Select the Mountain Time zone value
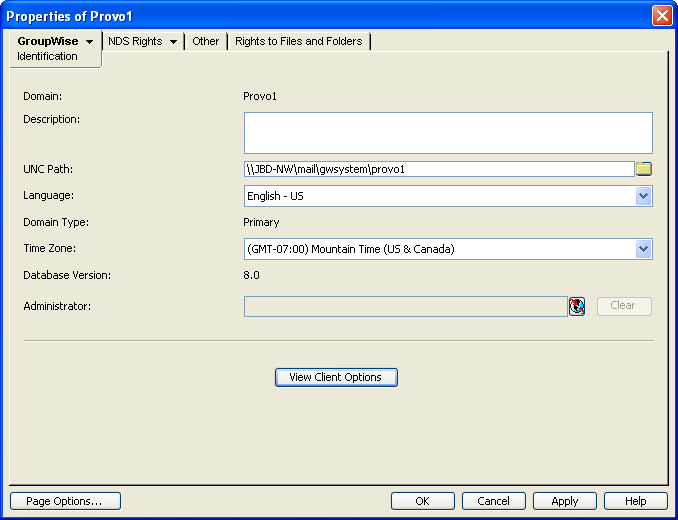The width and height of the screenshot is (678, 520). click(351, 249)
